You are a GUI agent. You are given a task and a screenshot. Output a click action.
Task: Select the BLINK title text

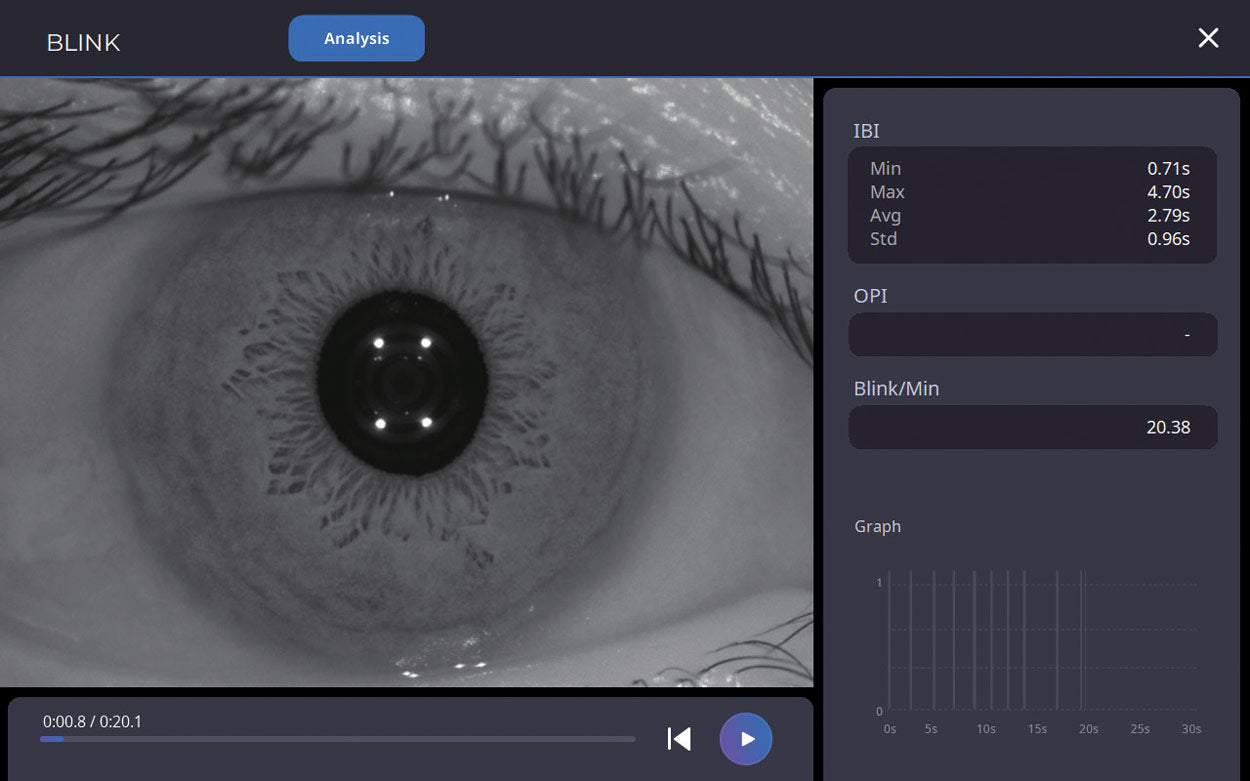(x=84, y=43)
